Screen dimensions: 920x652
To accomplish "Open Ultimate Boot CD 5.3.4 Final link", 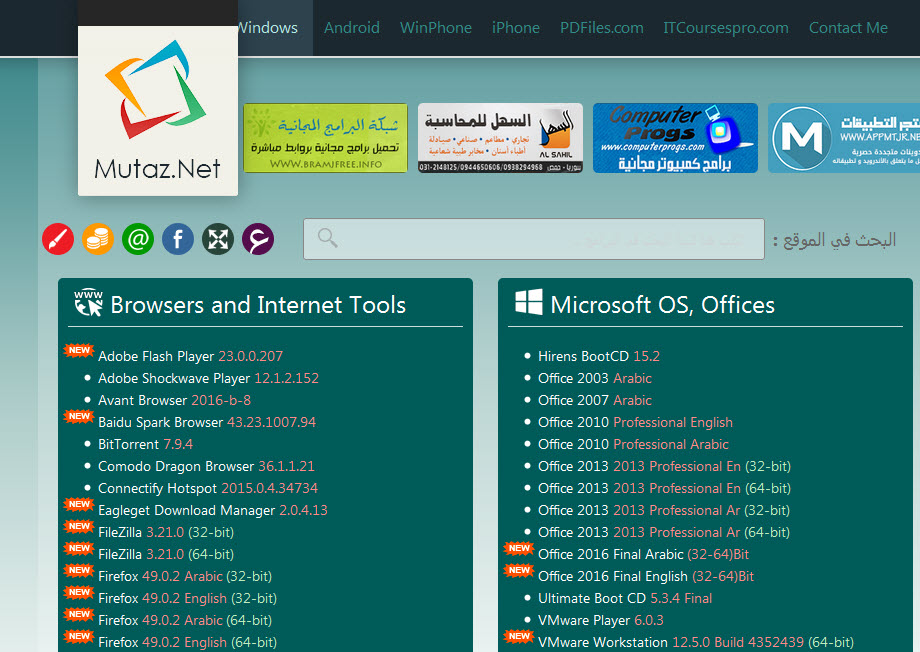I will [x=625, y=598].
